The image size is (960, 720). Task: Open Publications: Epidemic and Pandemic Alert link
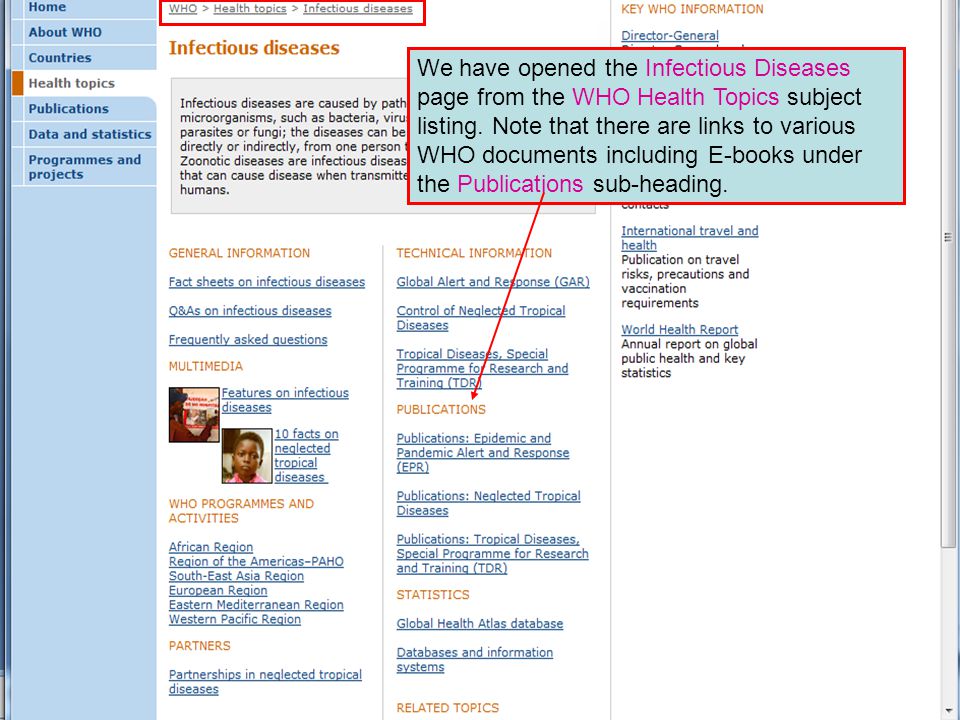pos(483,452)
